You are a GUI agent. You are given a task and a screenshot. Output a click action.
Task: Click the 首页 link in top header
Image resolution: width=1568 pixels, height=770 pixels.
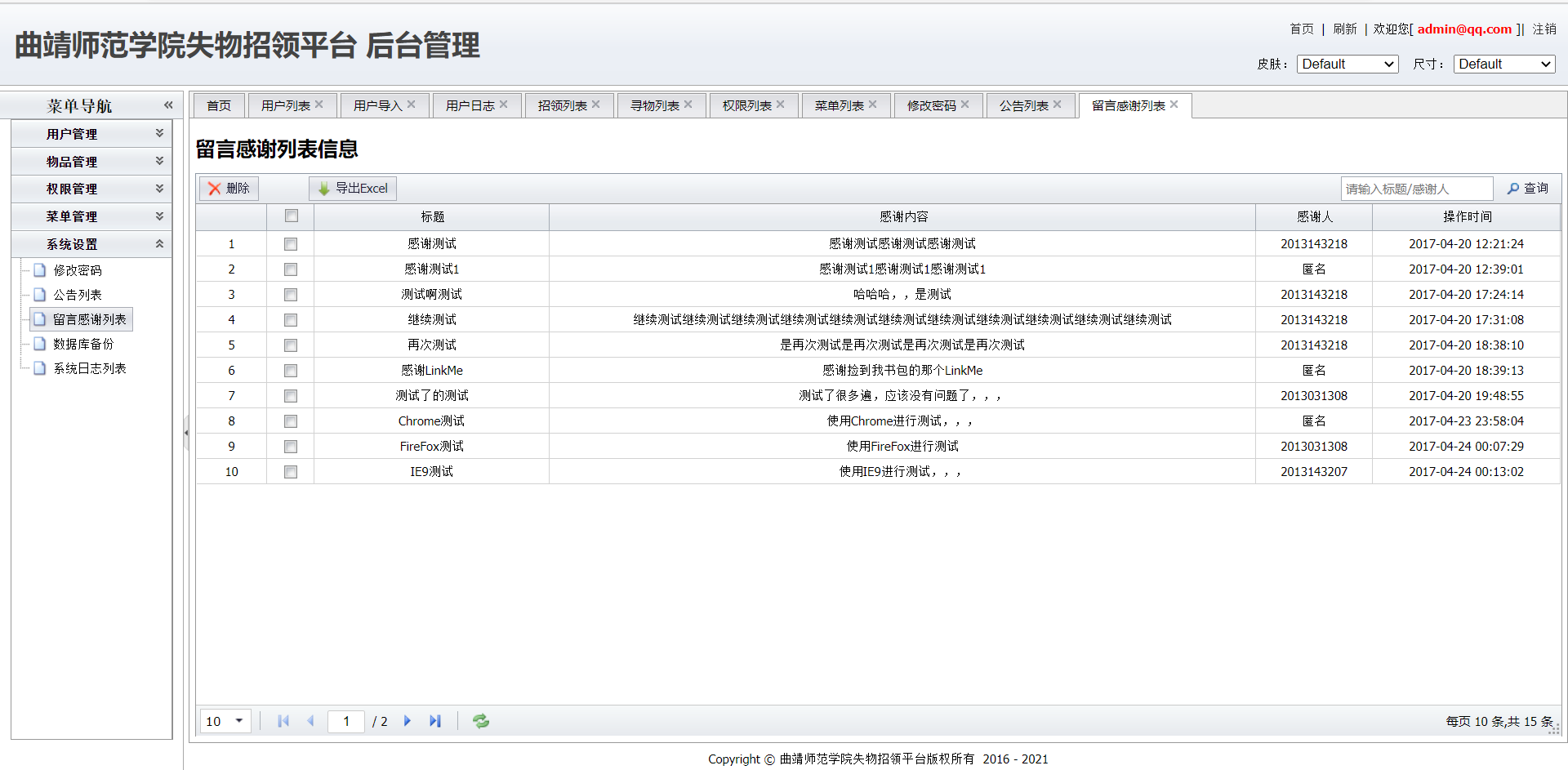click(x=1302, y=29)
